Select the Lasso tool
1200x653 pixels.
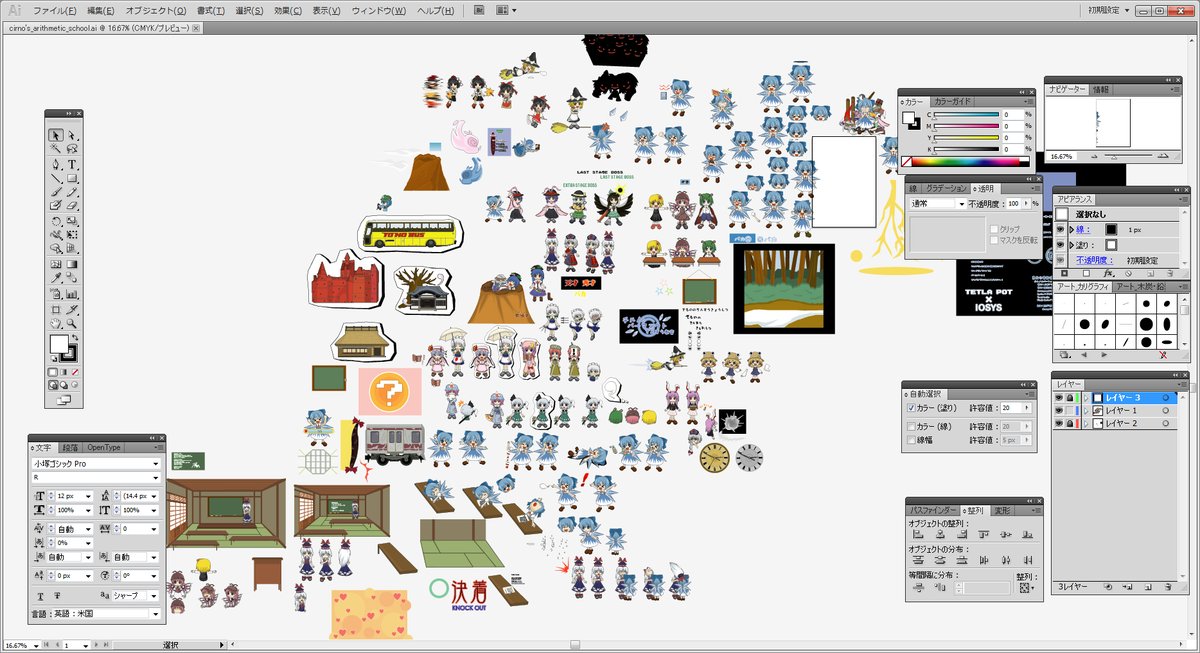72,148
